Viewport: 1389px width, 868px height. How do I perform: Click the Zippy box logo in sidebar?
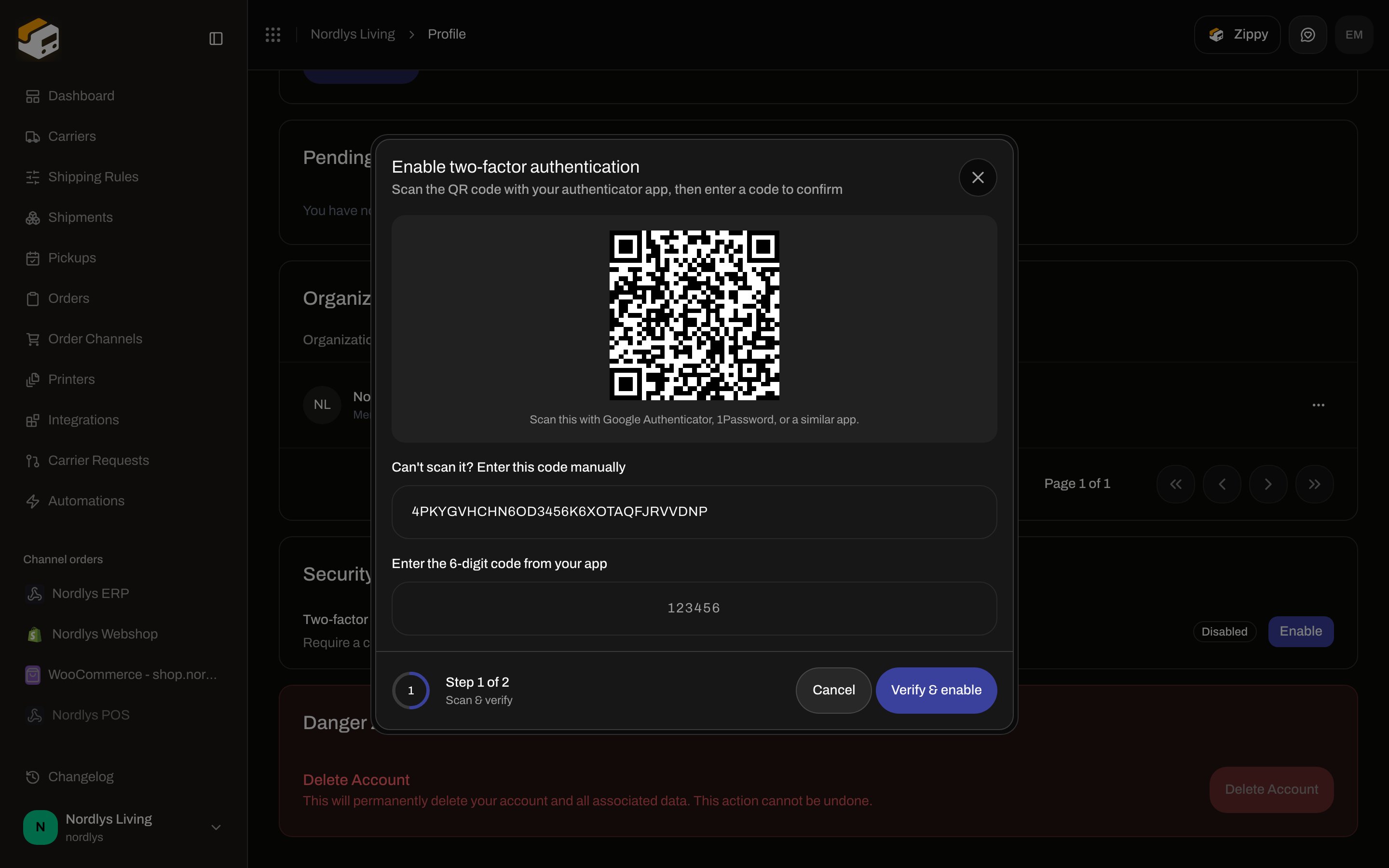[39, 39]
